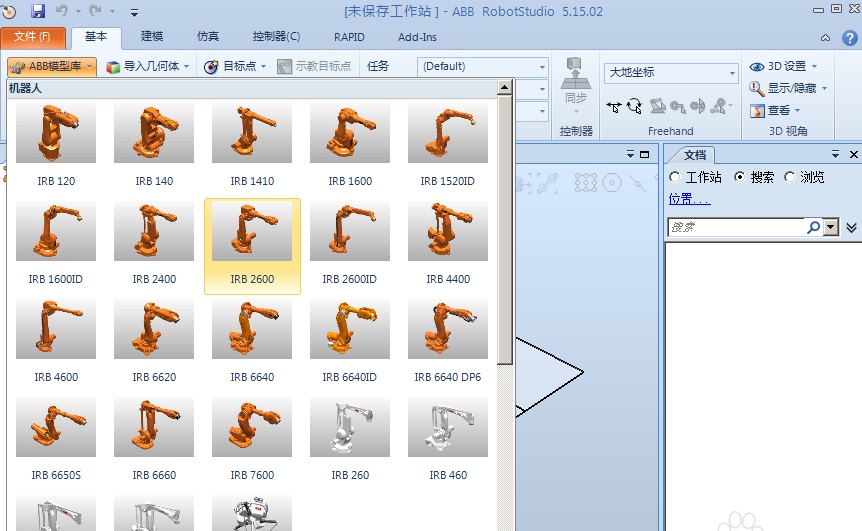Choose the IRB 6660 robot model
The height and width of the screenshot is (531, 862).
[154, 441]
